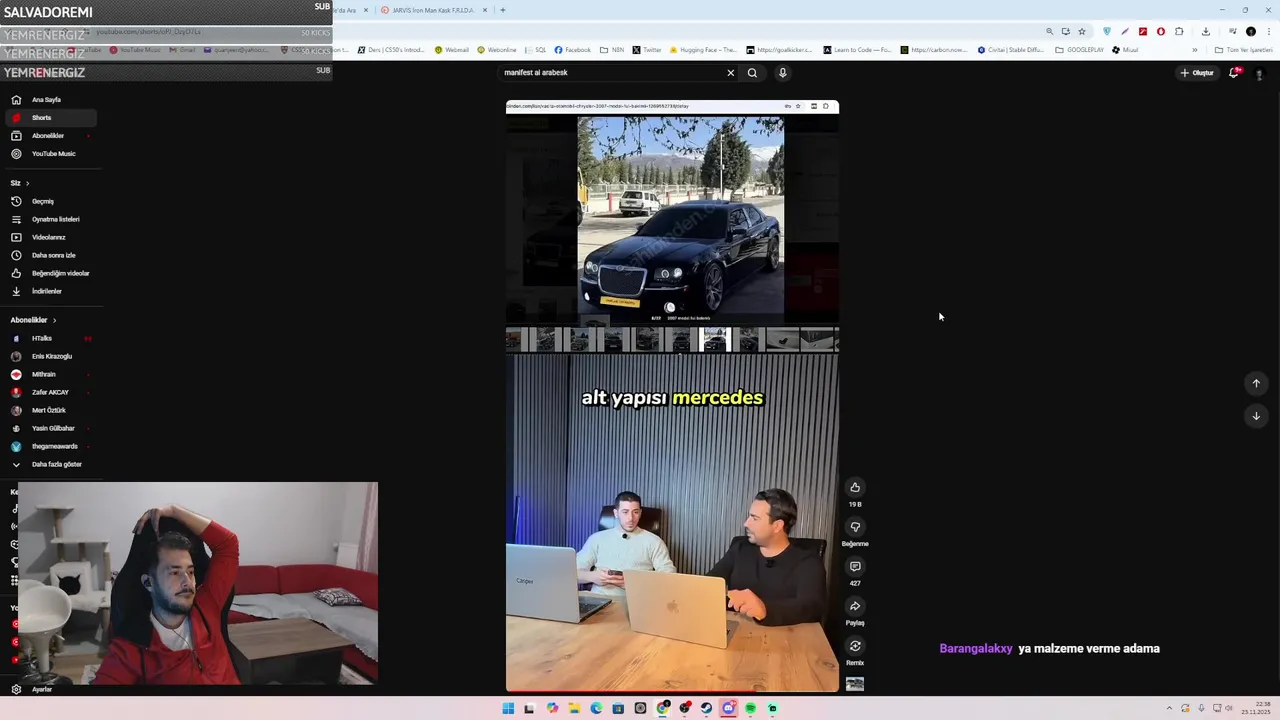
Task: Remix this Short
Action: click(x=855, y=646)
